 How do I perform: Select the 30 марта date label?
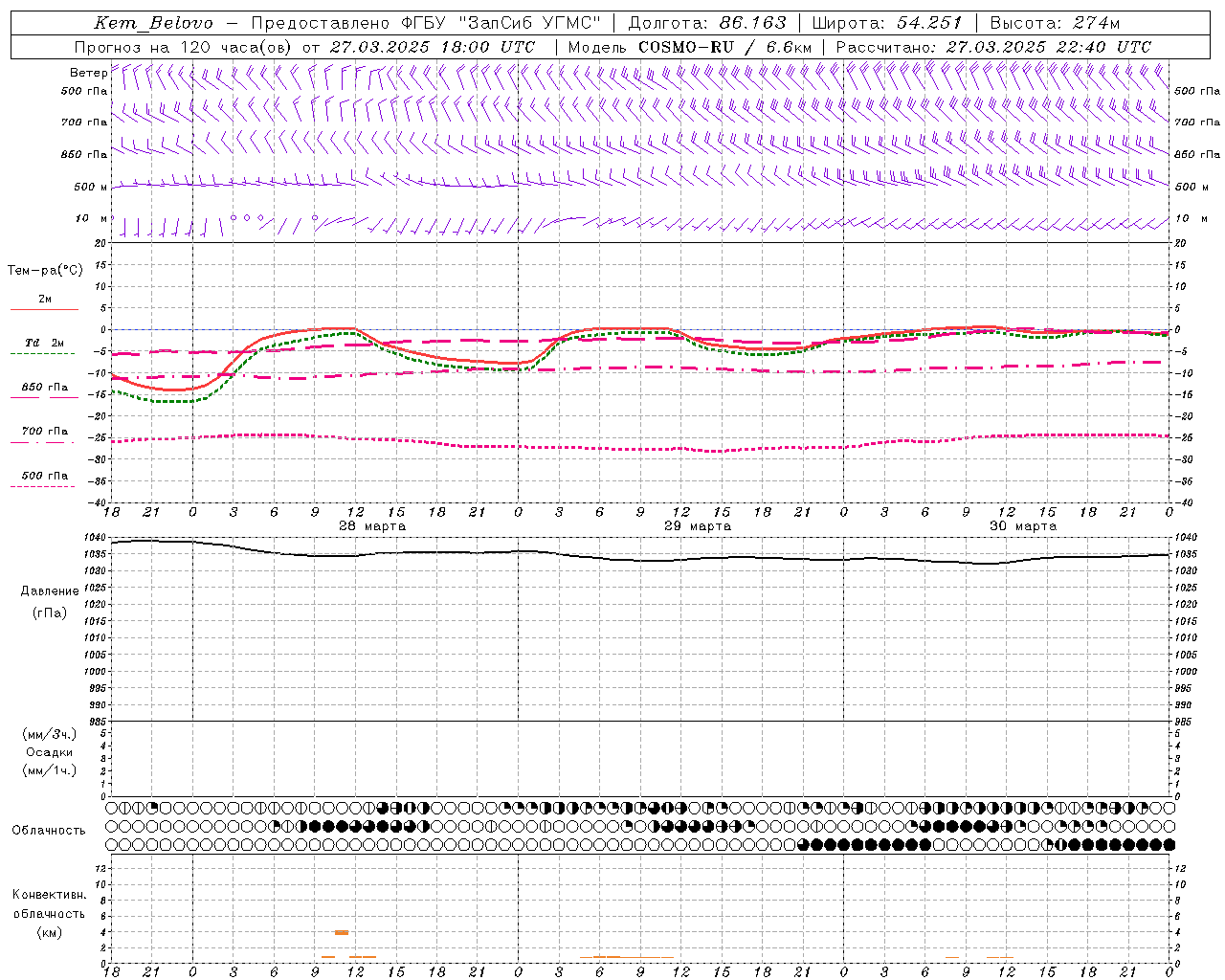pos(1023,526)
